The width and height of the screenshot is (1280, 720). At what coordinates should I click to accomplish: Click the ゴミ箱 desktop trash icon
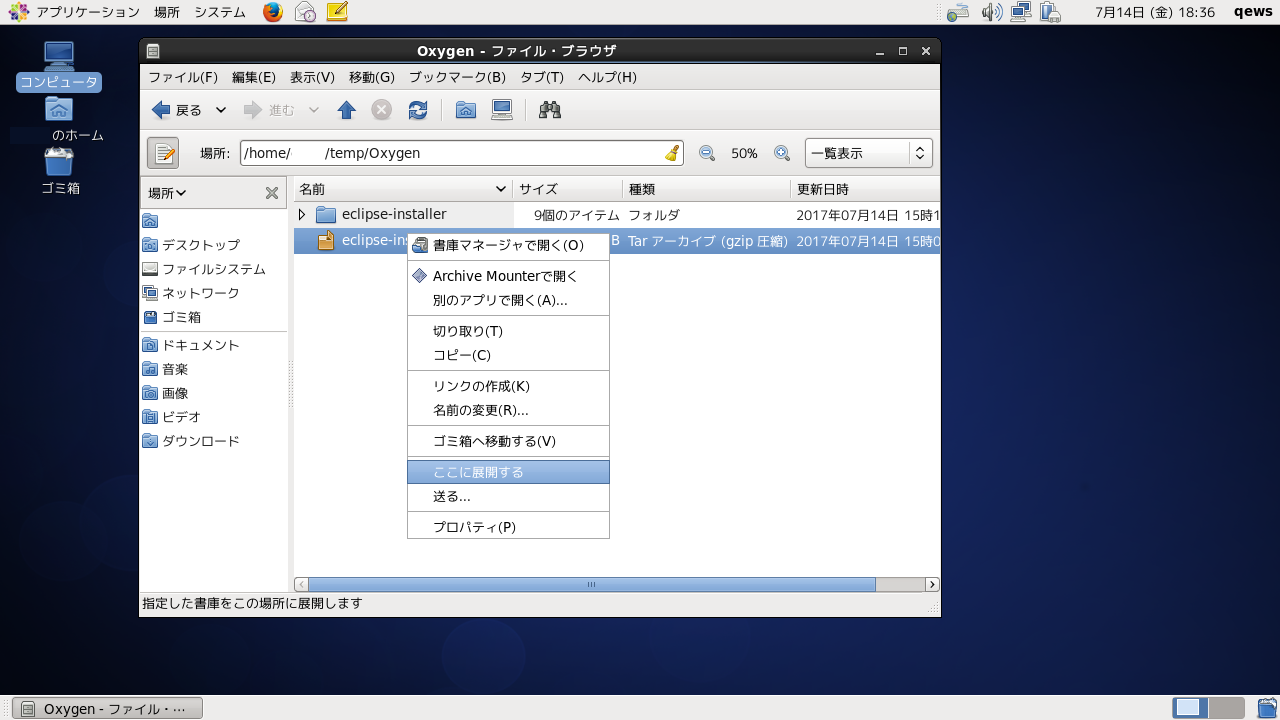[60, 171]
